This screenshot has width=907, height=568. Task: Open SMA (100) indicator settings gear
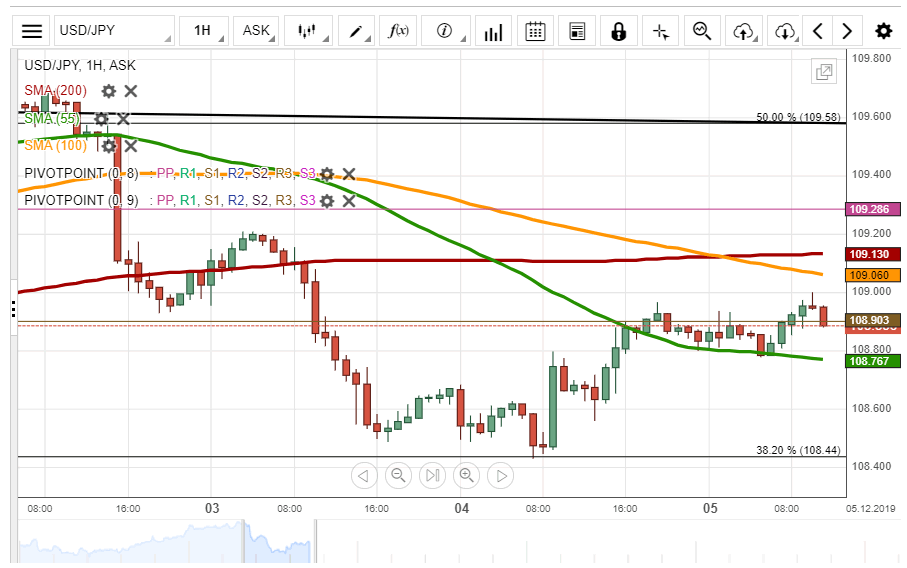point(109,146)
